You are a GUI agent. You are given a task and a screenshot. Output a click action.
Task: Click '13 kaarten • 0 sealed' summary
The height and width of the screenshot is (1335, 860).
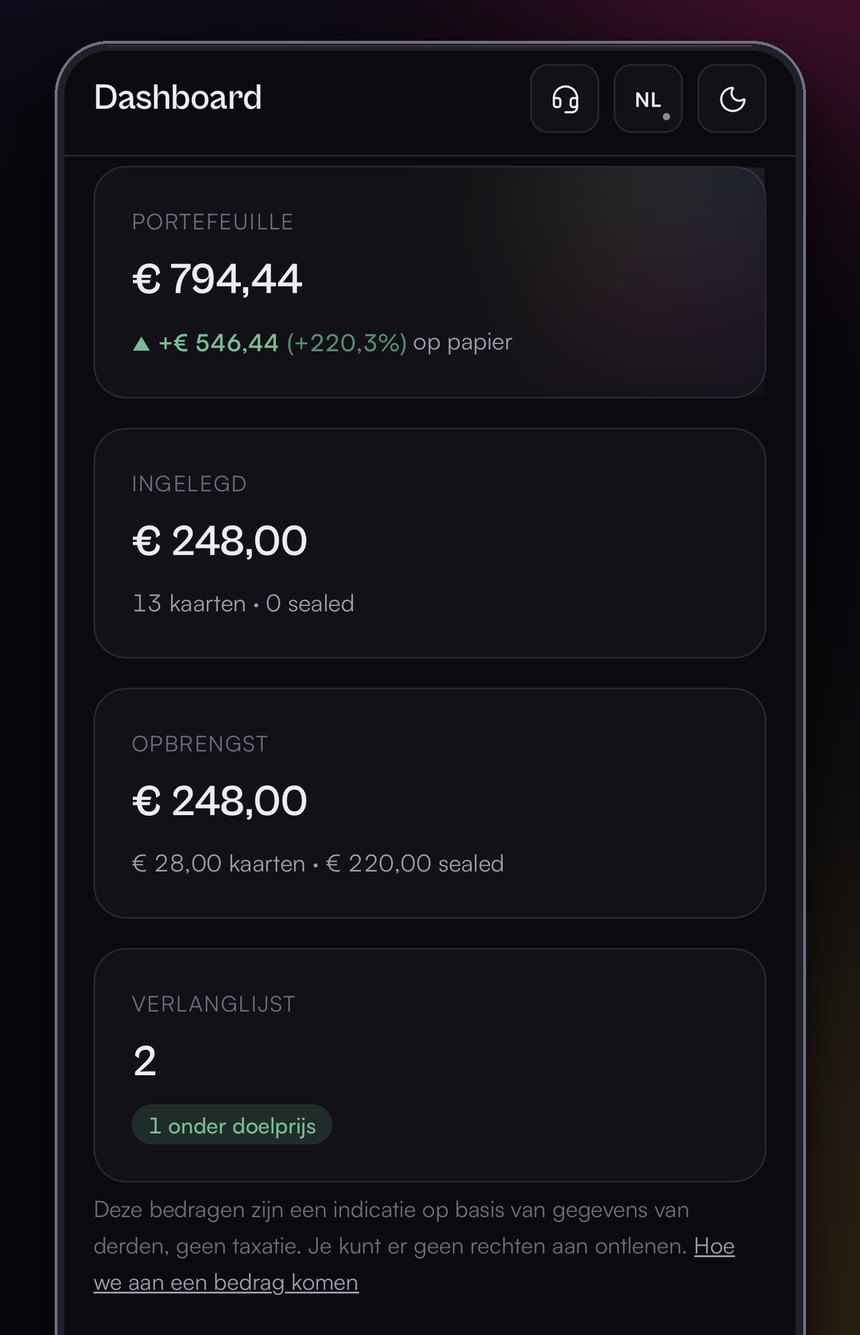(243, 603)
